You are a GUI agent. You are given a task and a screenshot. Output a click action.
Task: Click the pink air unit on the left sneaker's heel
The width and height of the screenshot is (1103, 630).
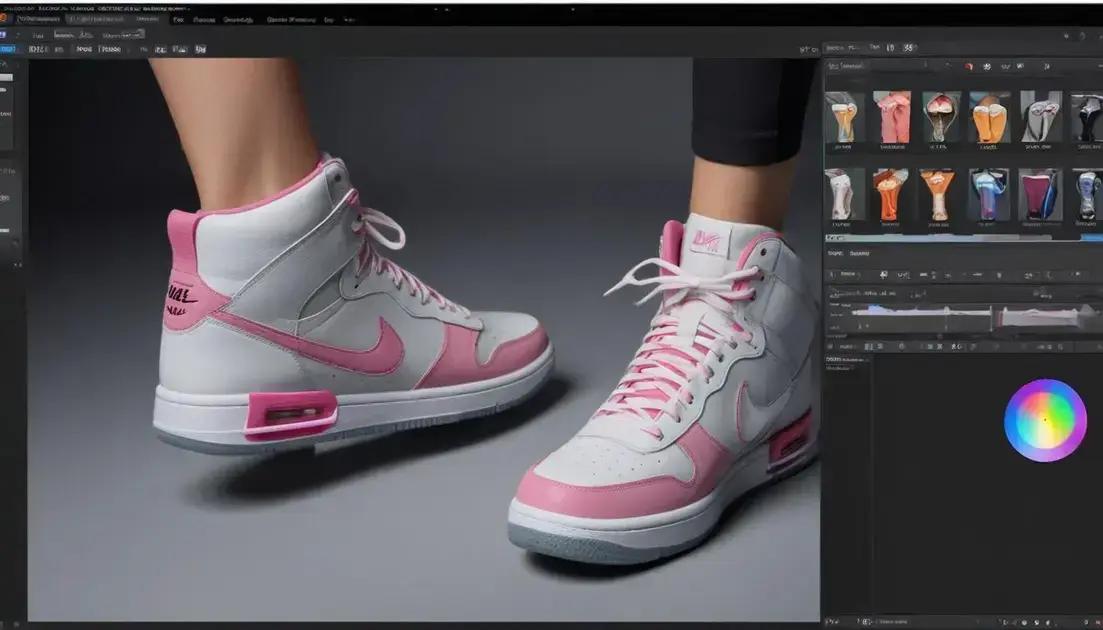291,415
